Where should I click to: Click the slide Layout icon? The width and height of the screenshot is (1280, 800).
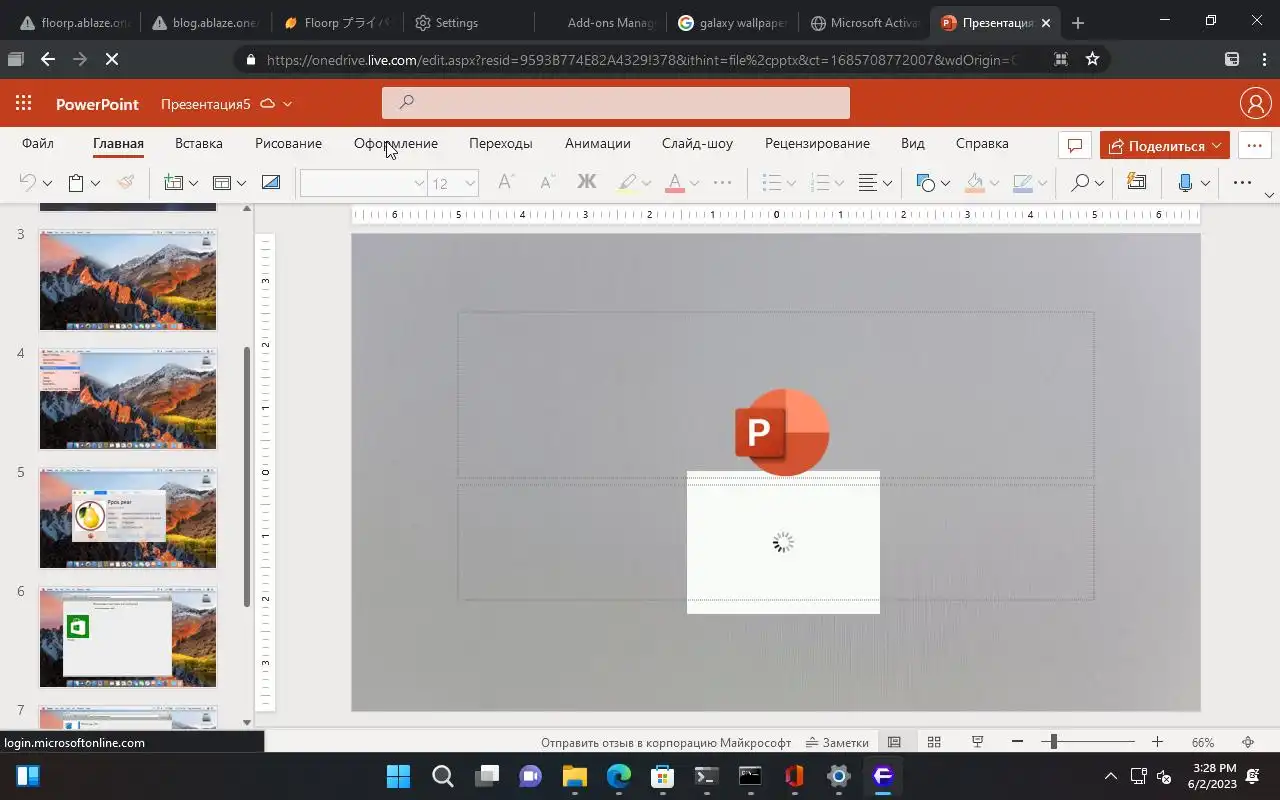click(222, 183)
